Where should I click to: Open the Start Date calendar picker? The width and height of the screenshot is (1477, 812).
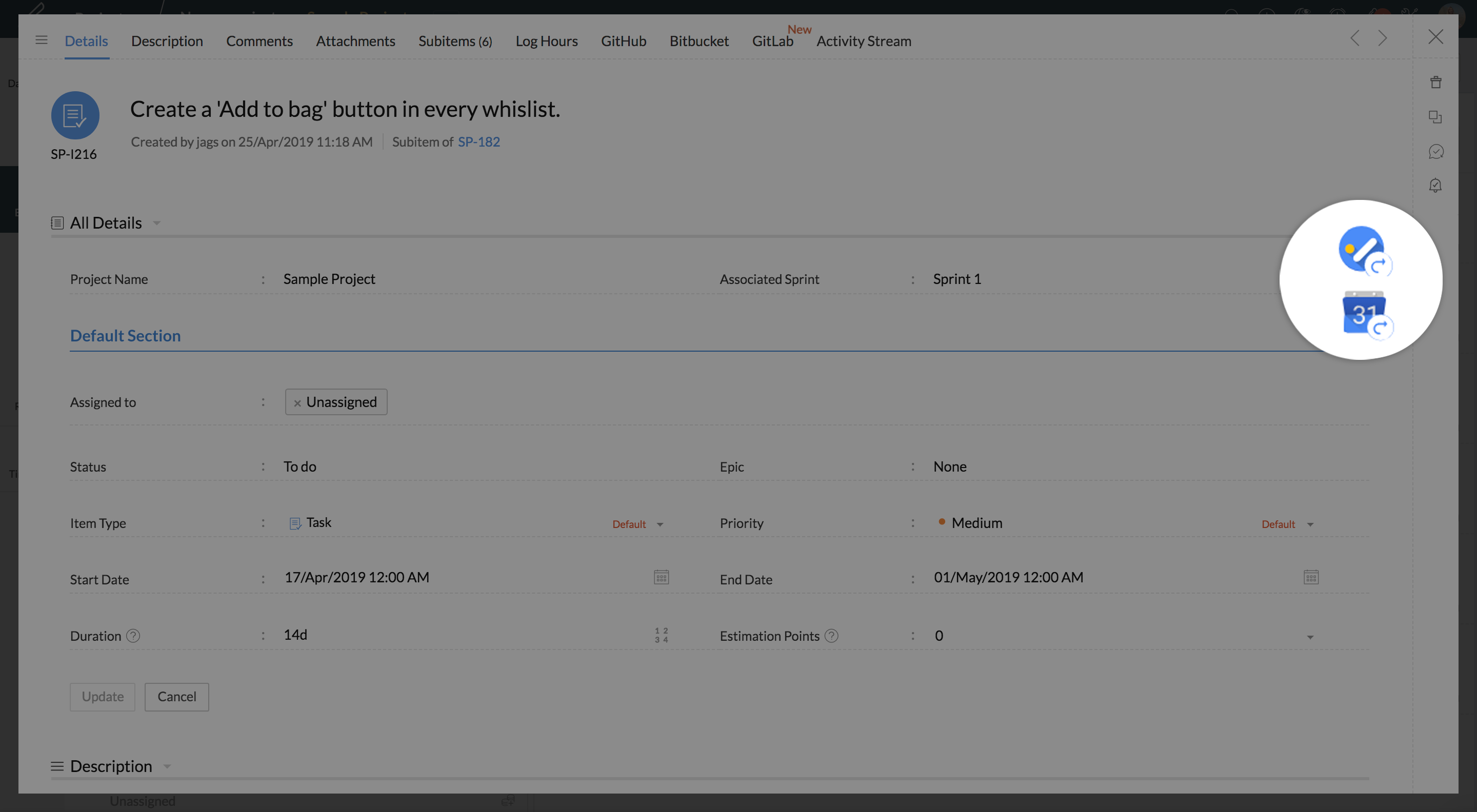661,577
